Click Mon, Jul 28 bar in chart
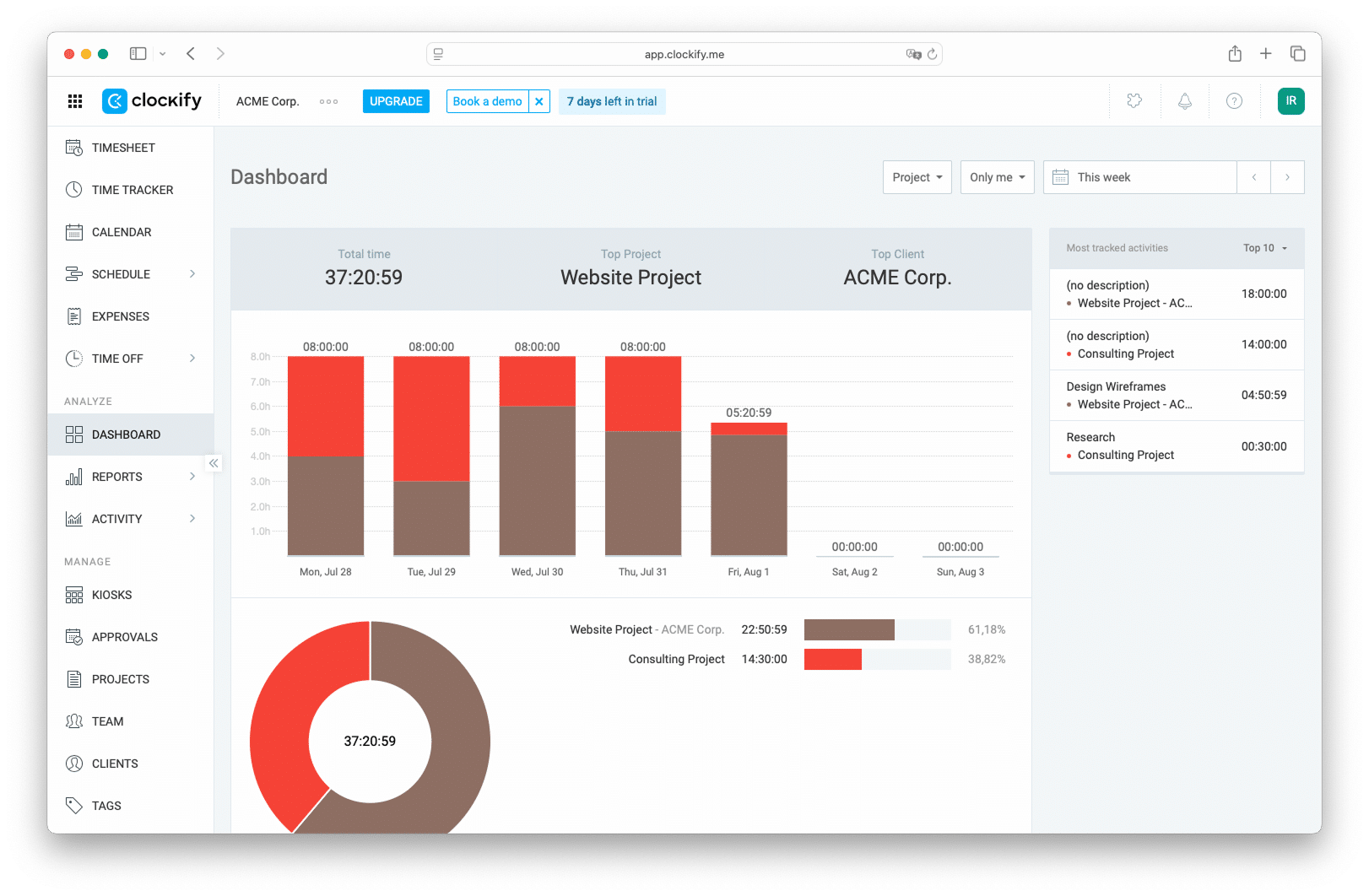This screenshot has width=1369, height=896. pyautogui.click(x=326, y=456)
